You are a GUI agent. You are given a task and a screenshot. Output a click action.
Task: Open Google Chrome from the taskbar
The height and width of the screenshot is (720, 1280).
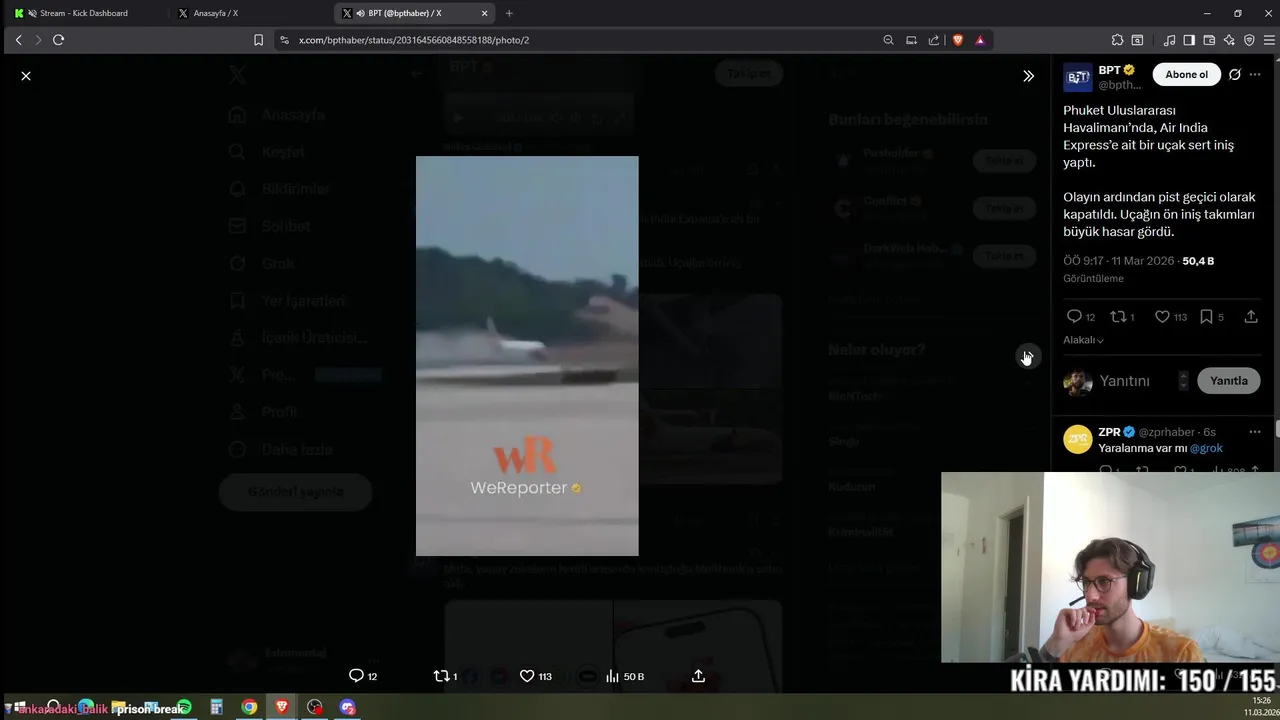point(249,707)
